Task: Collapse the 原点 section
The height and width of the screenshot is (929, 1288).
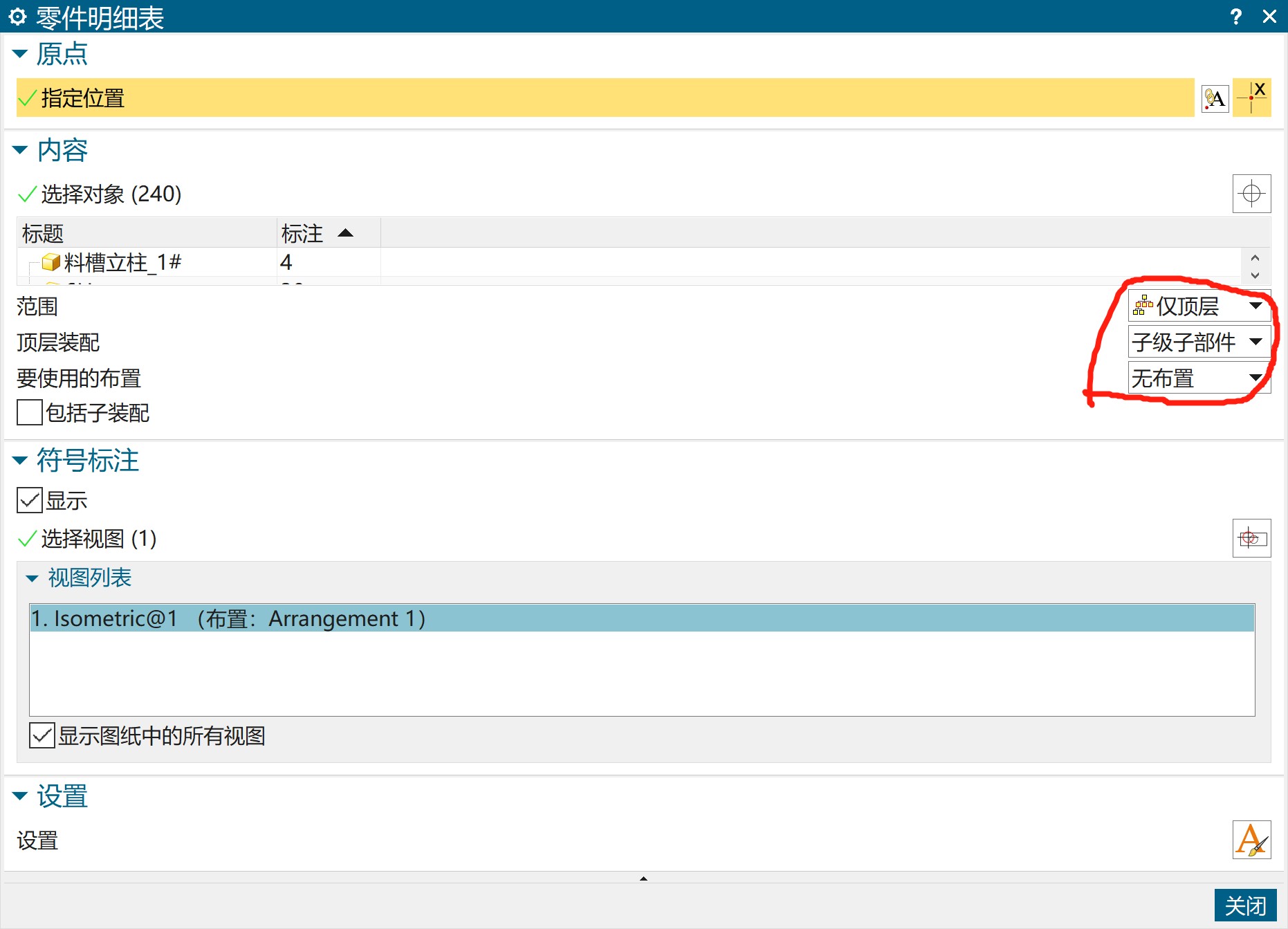Action: click(20, 54)
